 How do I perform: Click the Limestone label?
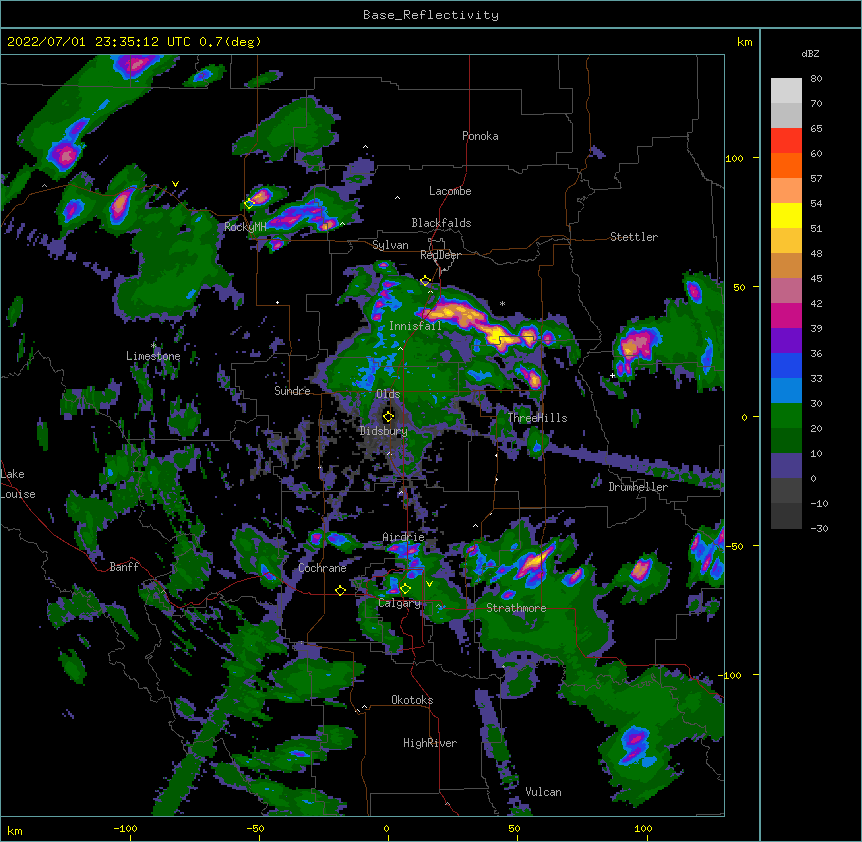153,356
